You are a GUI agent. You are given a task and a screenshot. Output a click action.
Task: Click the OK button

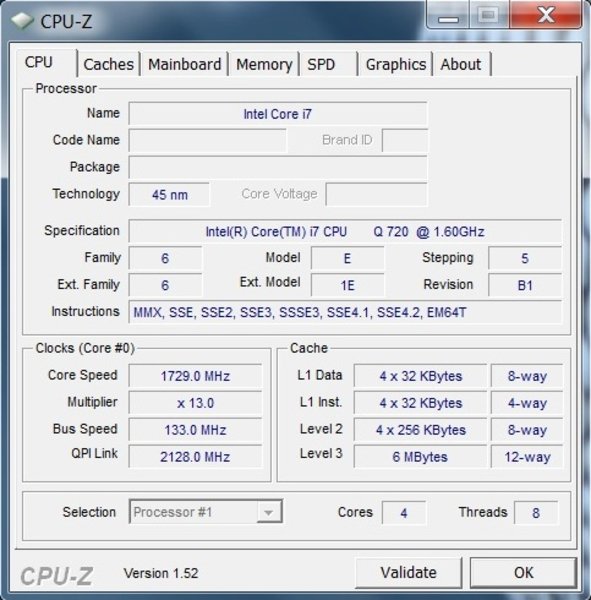(x=523, y=572)
